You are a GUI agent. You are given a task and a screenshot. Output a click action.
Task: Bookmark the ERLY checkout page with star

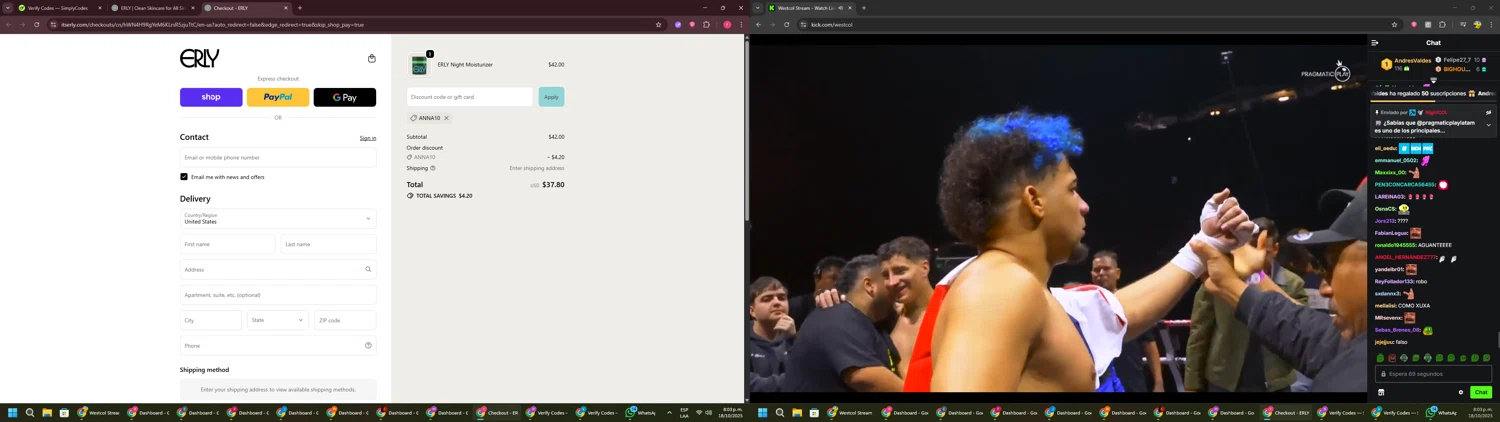tap(658, 24)
